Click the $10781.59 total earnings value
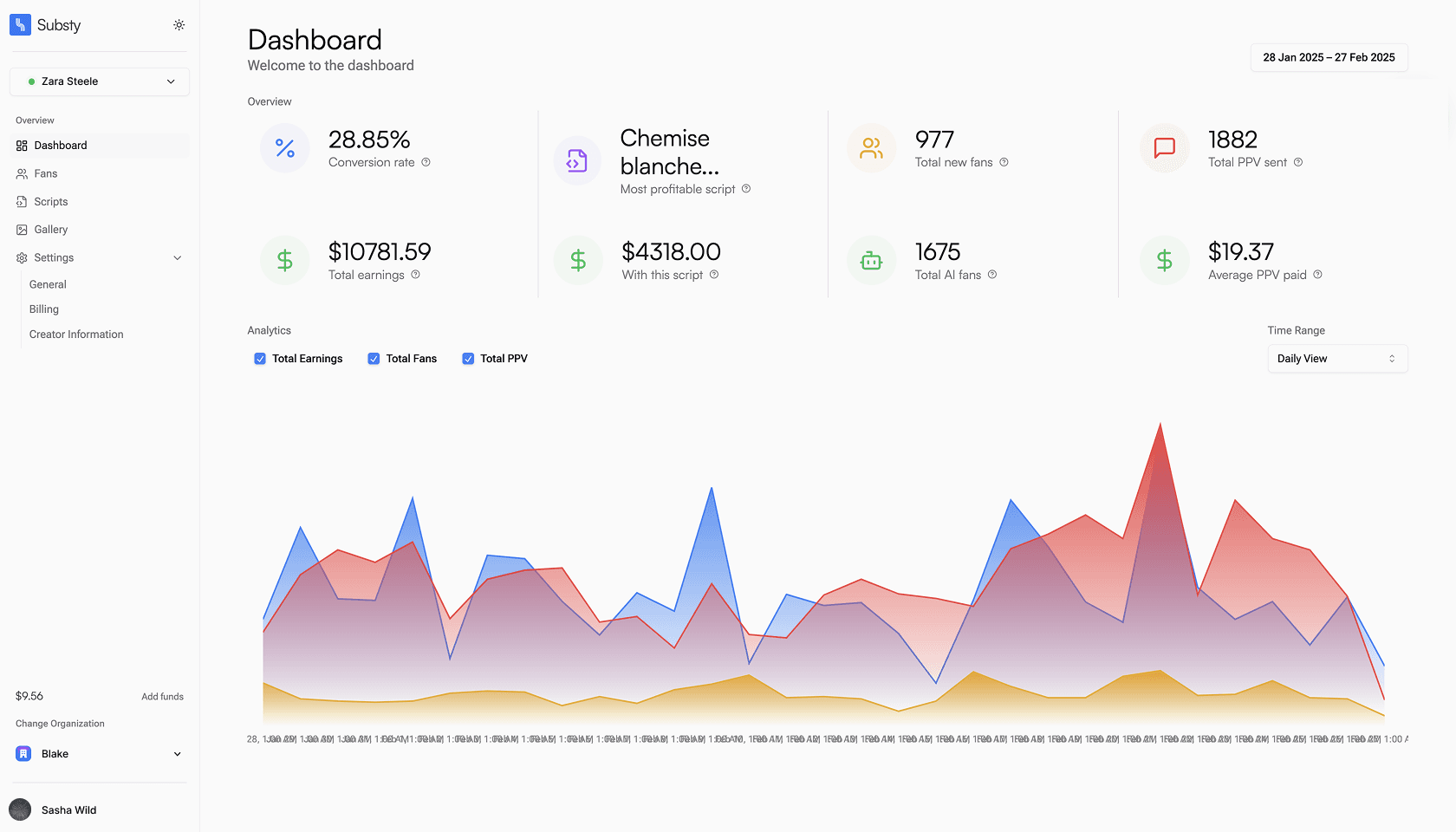This screenshot has width=1456, height=832. (380, 252)
